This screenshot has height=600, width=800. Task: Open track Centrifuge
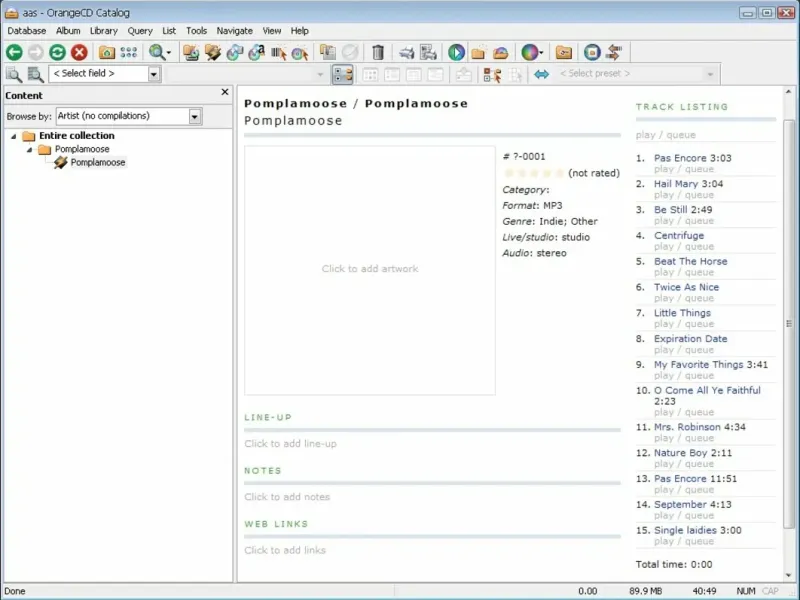pyautogui.click(x=679, y=236)
